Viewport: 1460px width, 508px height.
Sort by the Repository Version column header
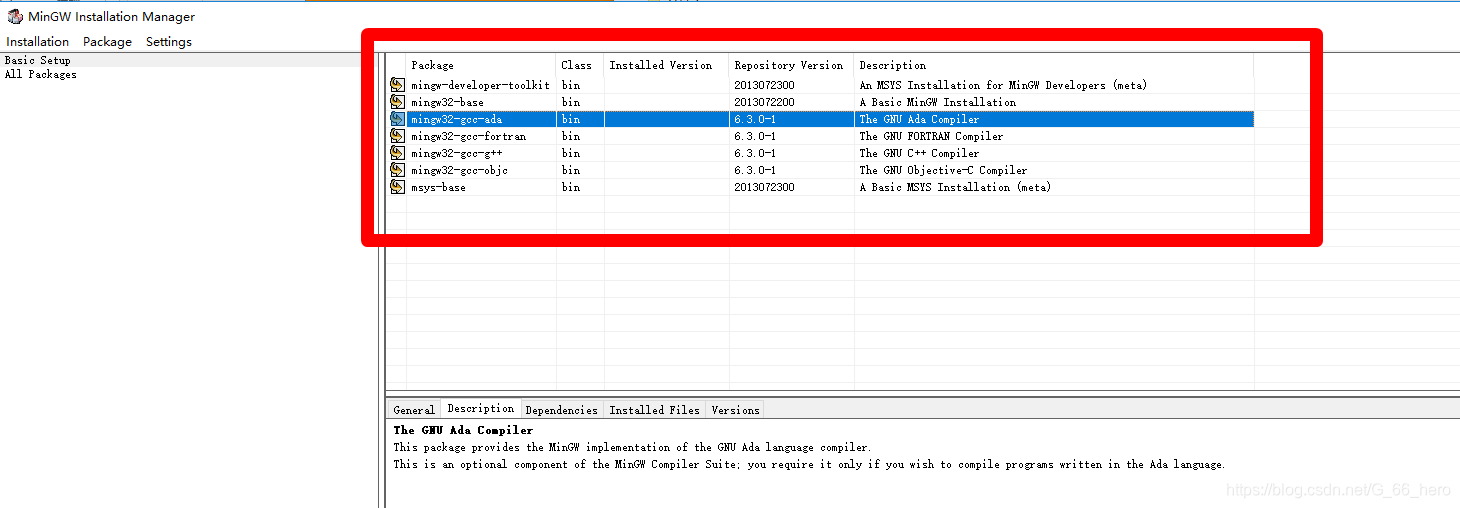792,65
